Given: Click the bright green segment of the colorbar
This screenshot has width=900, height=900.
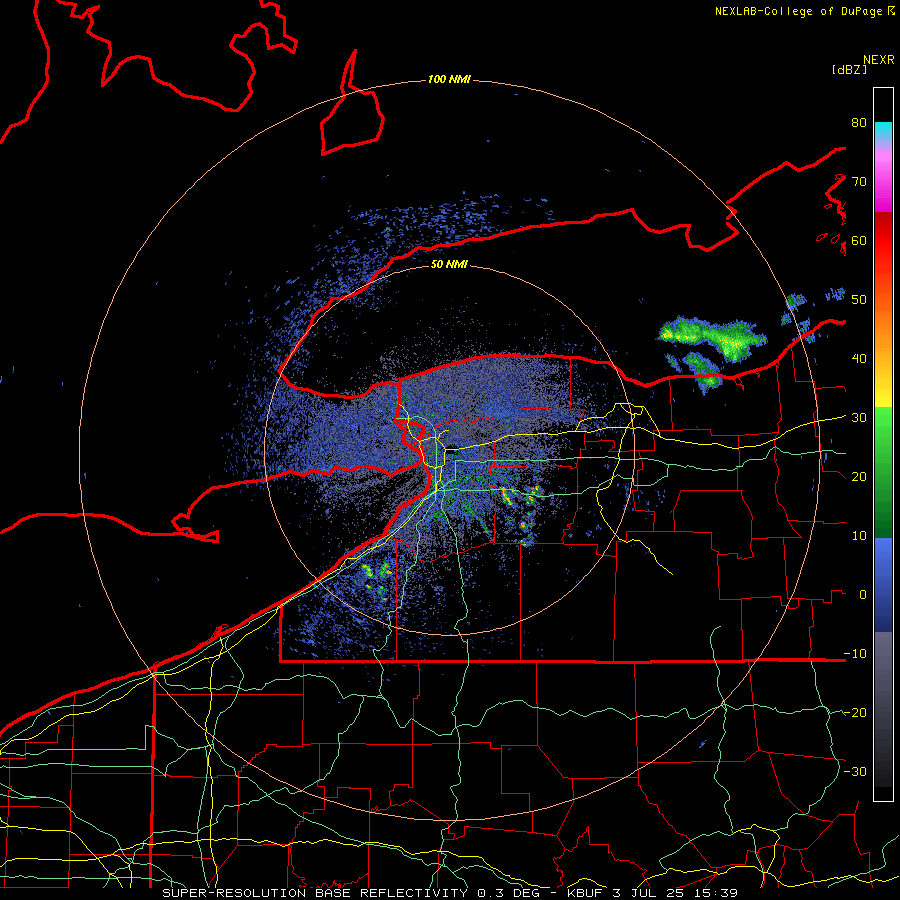Looking at the screenshot, I should [x=883, y=436].
